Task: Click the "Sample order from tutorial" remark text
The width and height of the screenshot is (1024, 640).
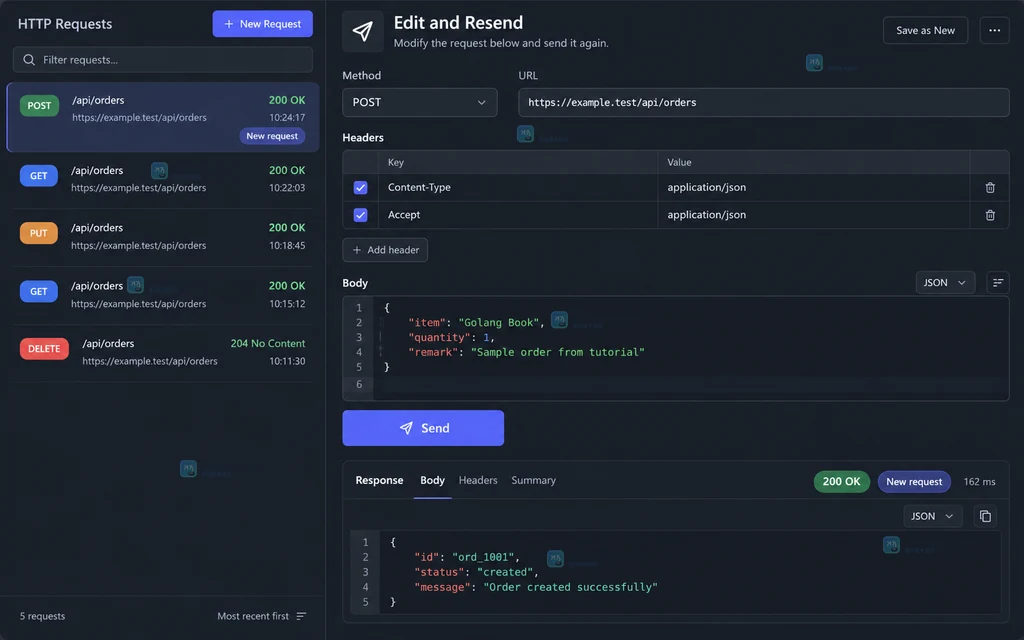Action: click(558, 353)
